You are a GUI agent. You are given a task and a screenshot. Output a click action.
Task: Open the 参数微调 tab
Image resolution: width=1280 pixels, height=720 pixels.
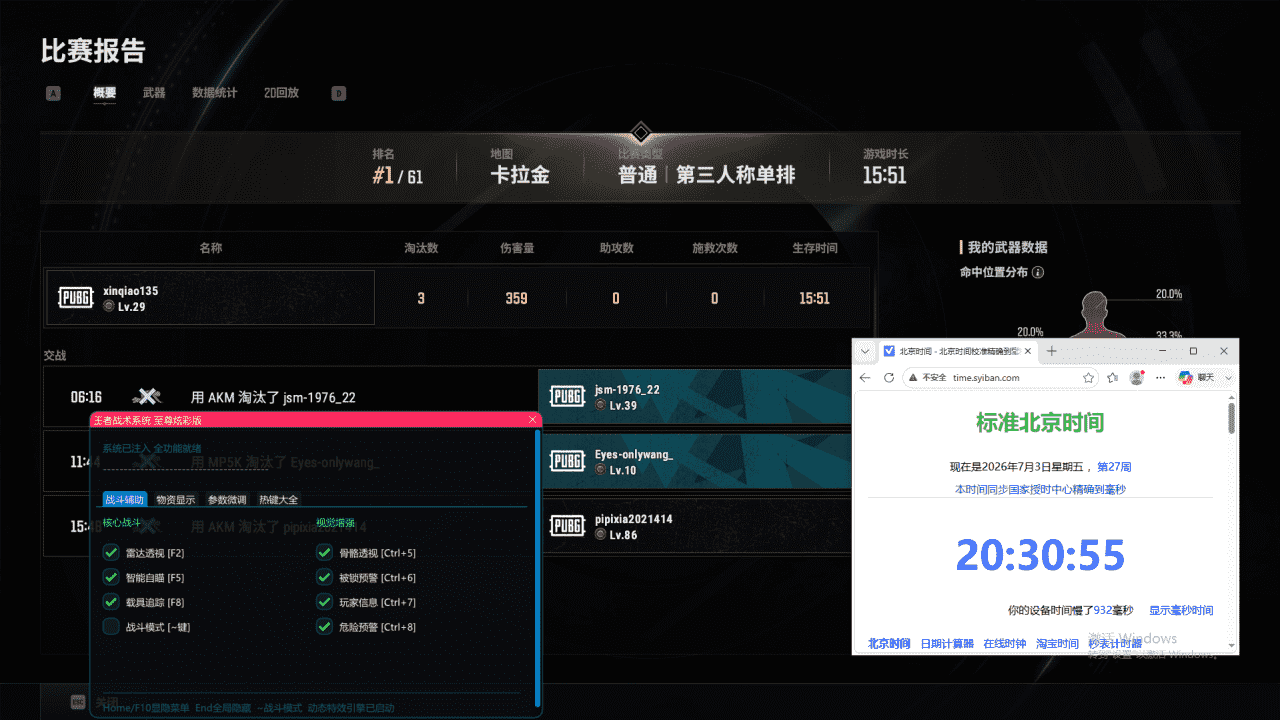pyautogui.click(x=227, y=499)
